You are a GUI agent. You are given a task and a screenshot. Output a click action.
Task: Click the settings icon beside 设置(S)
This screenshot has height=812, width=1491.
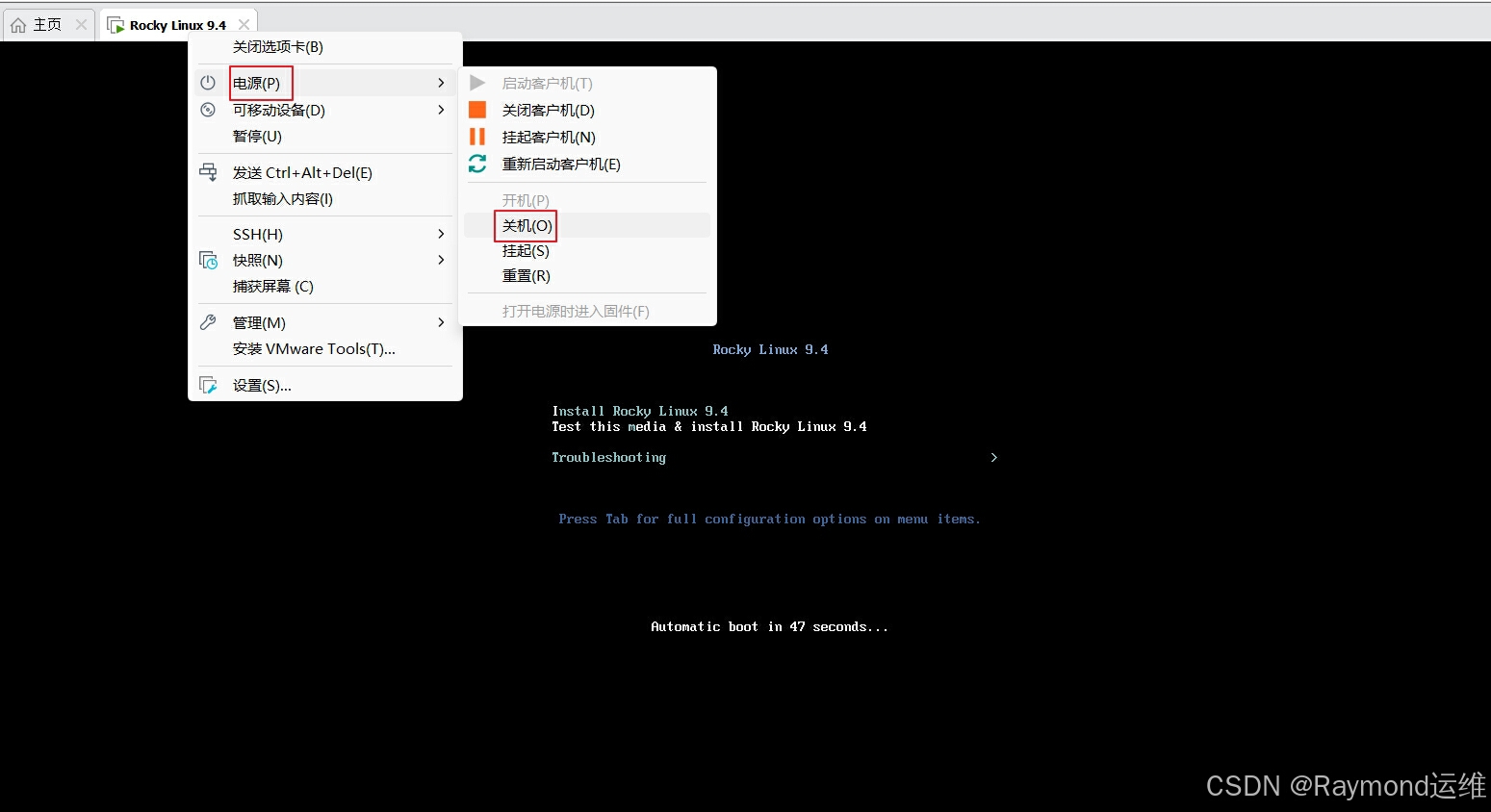pos(208,385)
